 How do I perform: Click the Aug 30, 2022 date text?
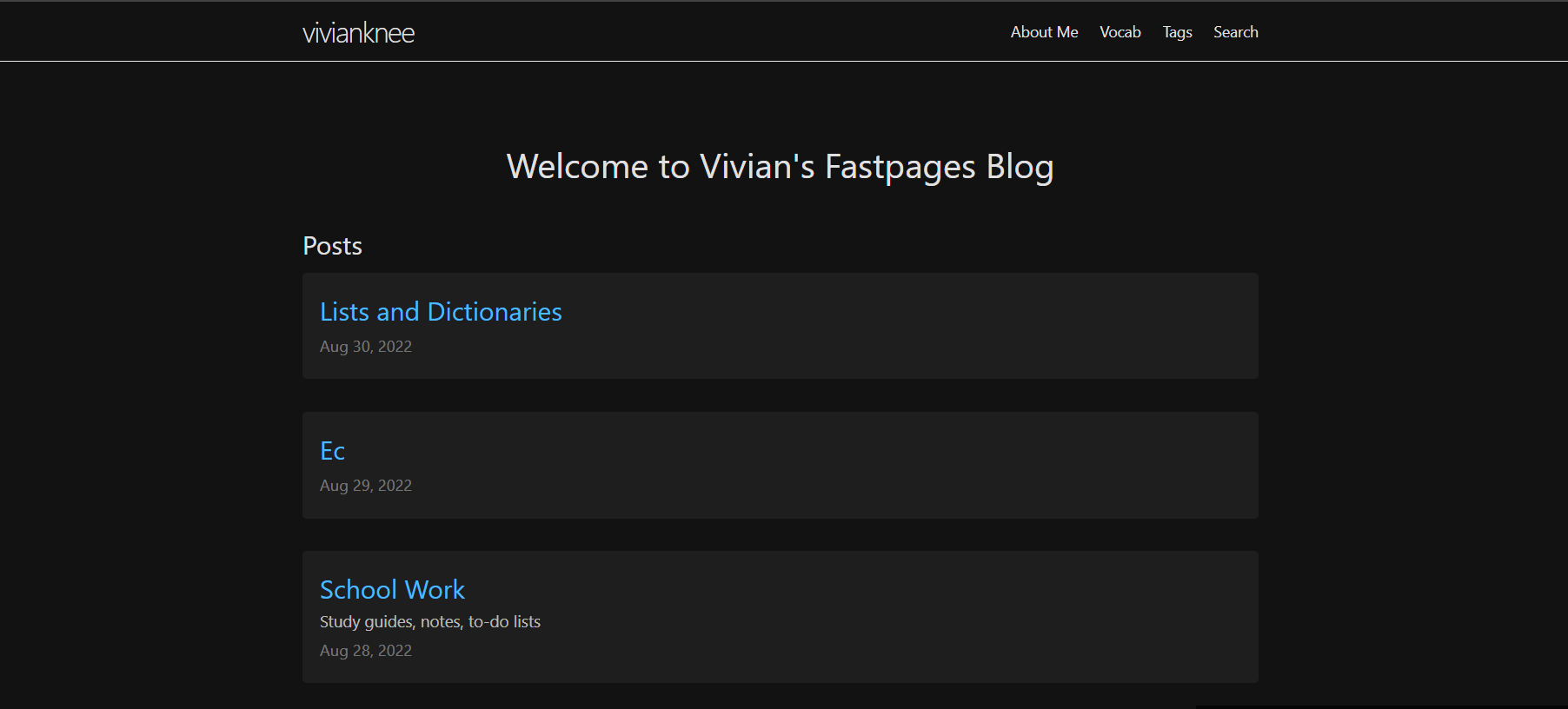point(366,346)
